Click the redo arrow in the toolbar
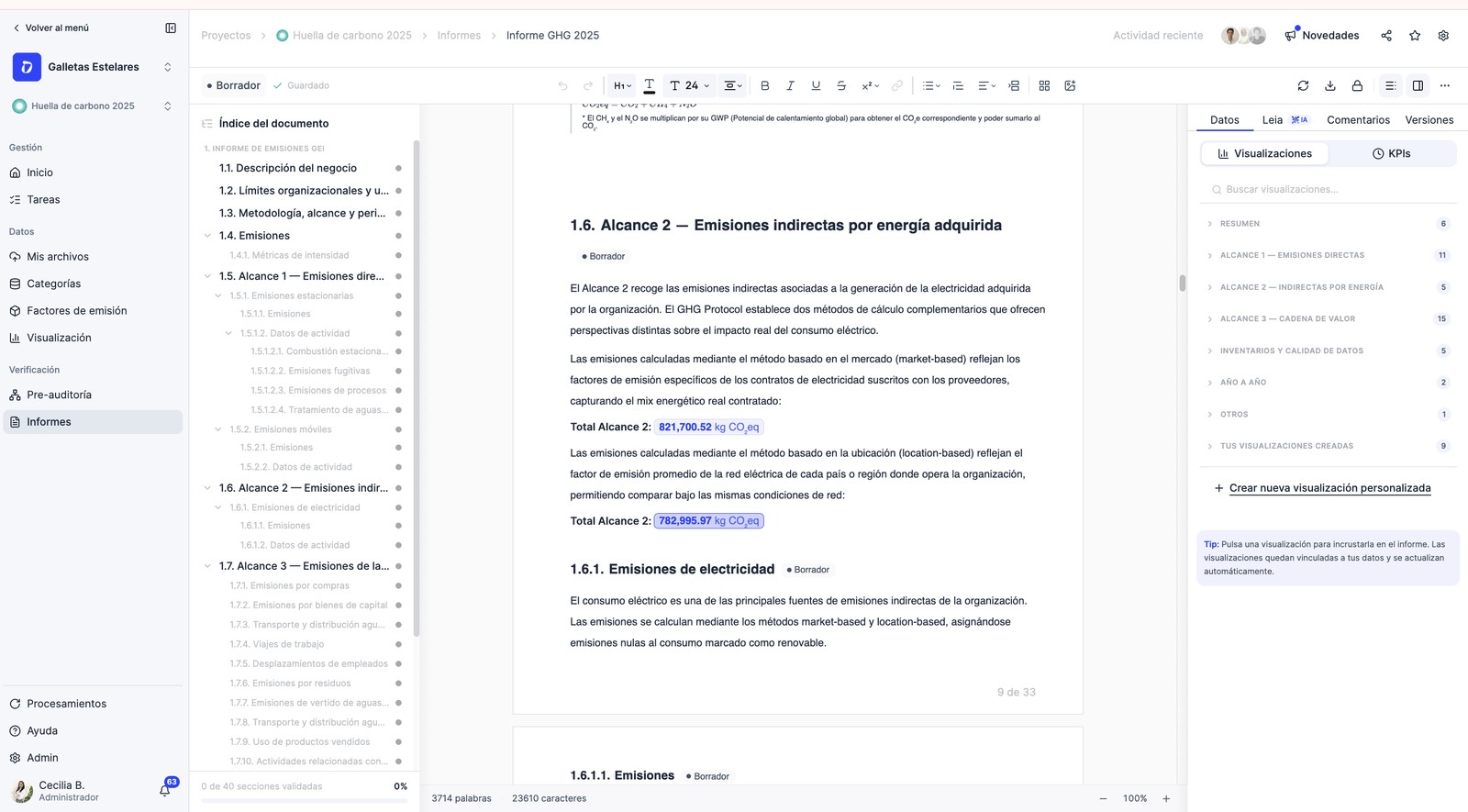Image resolution: width=1468 pixels, height=812 pixels. (x=588, y=85)
